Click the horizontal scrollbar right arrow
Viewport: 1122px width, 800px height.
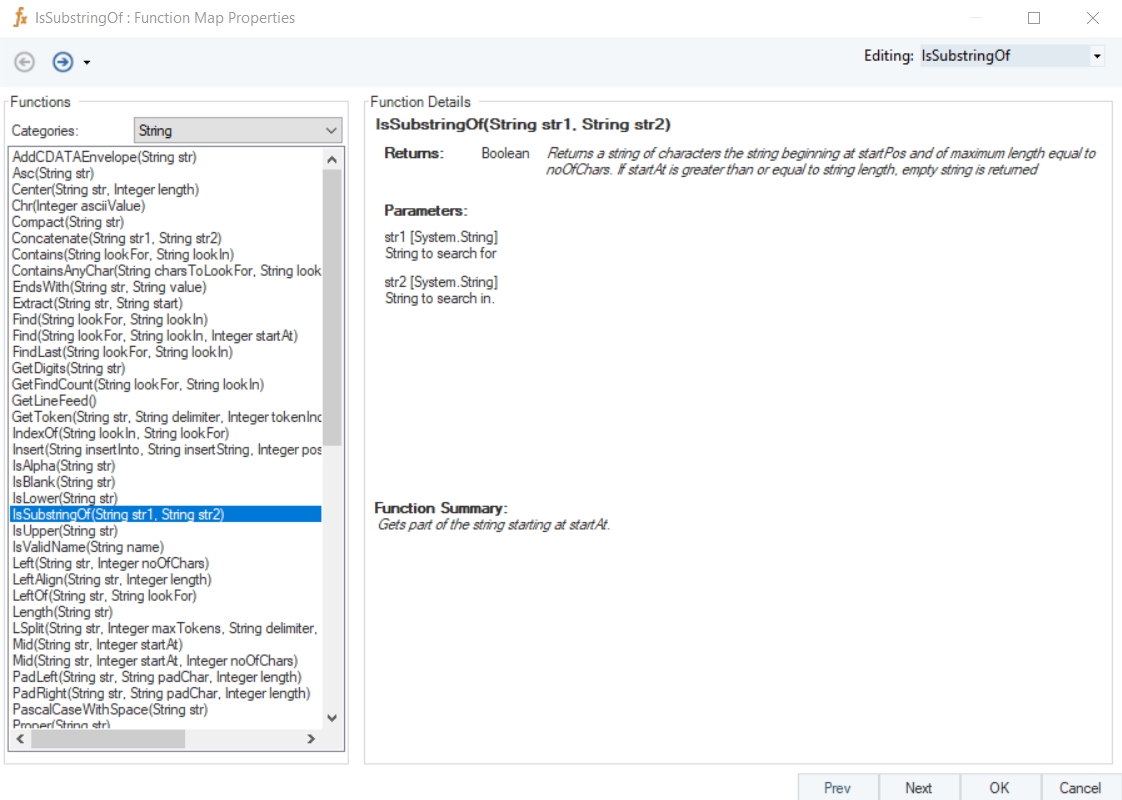311,739
